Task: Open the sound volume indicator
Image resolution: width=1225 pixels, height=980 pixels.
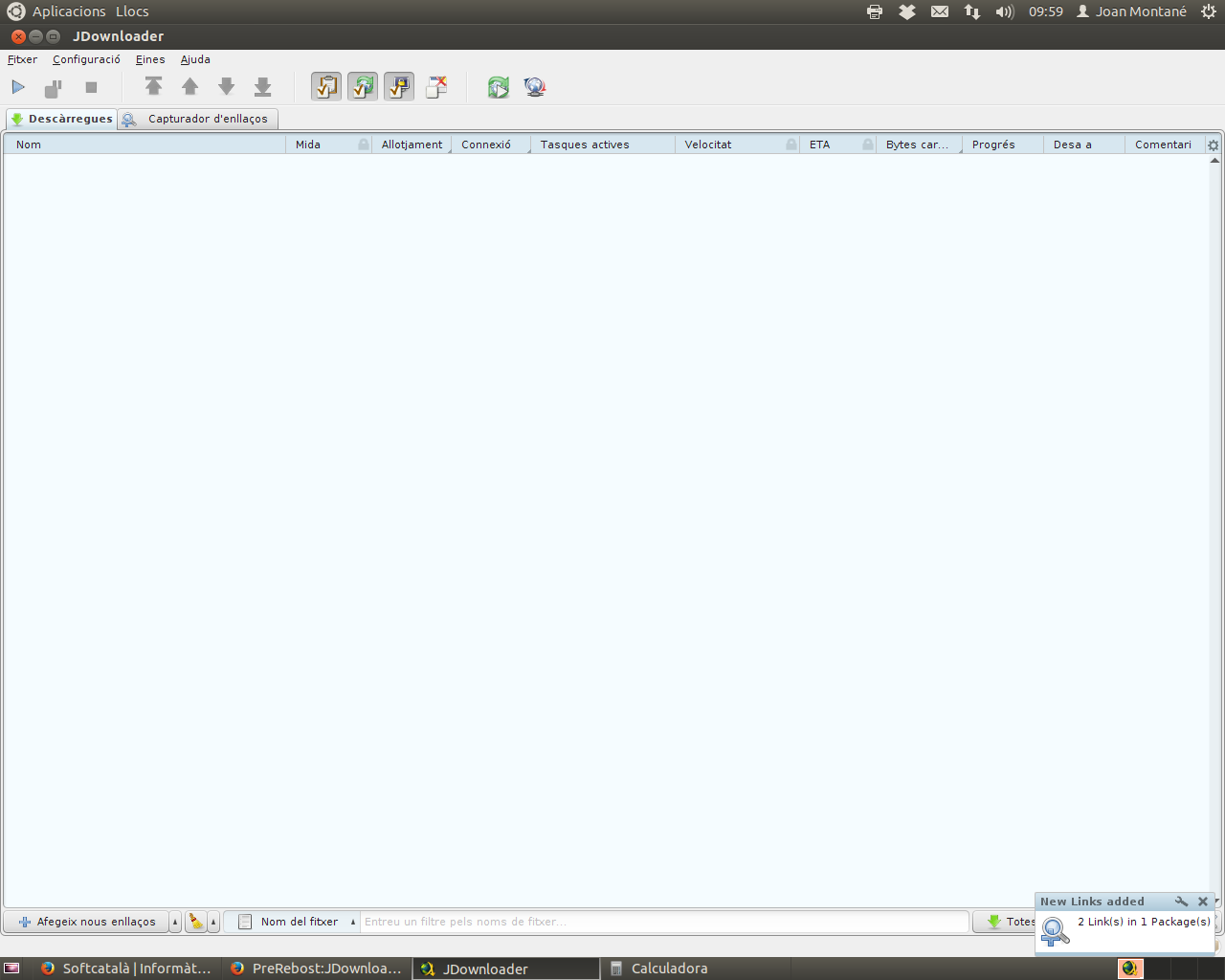Action: click(x=1005, y=11)
